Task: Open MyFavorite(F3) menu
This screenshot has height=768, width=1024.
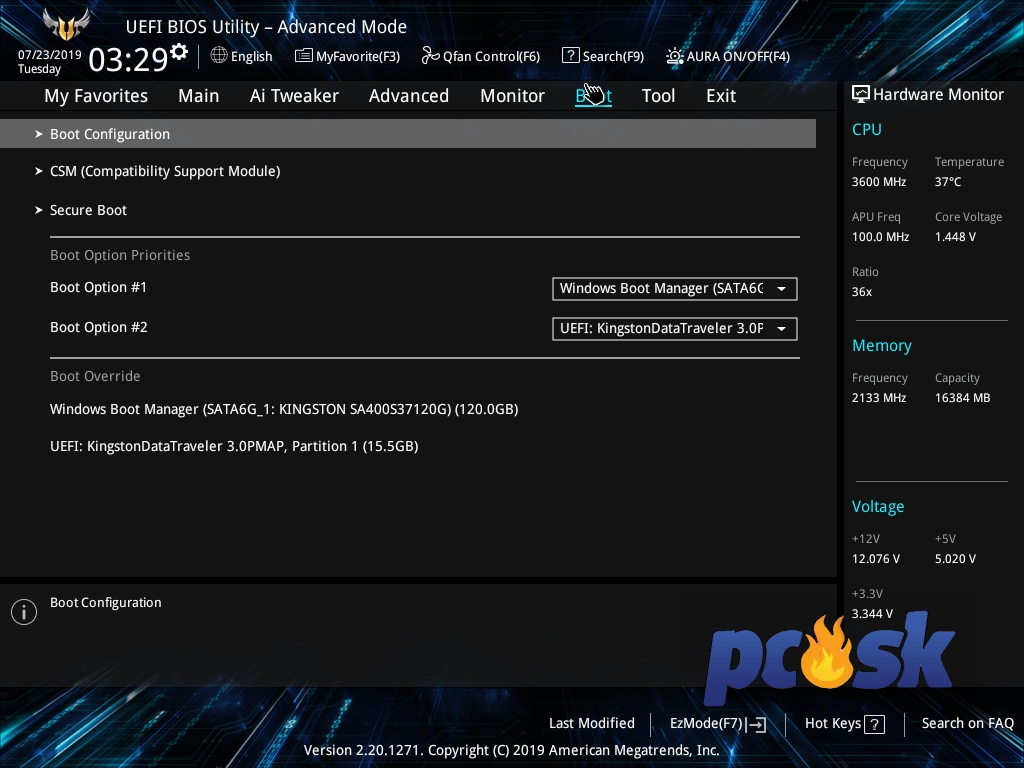Action: [x=358, y=57]
